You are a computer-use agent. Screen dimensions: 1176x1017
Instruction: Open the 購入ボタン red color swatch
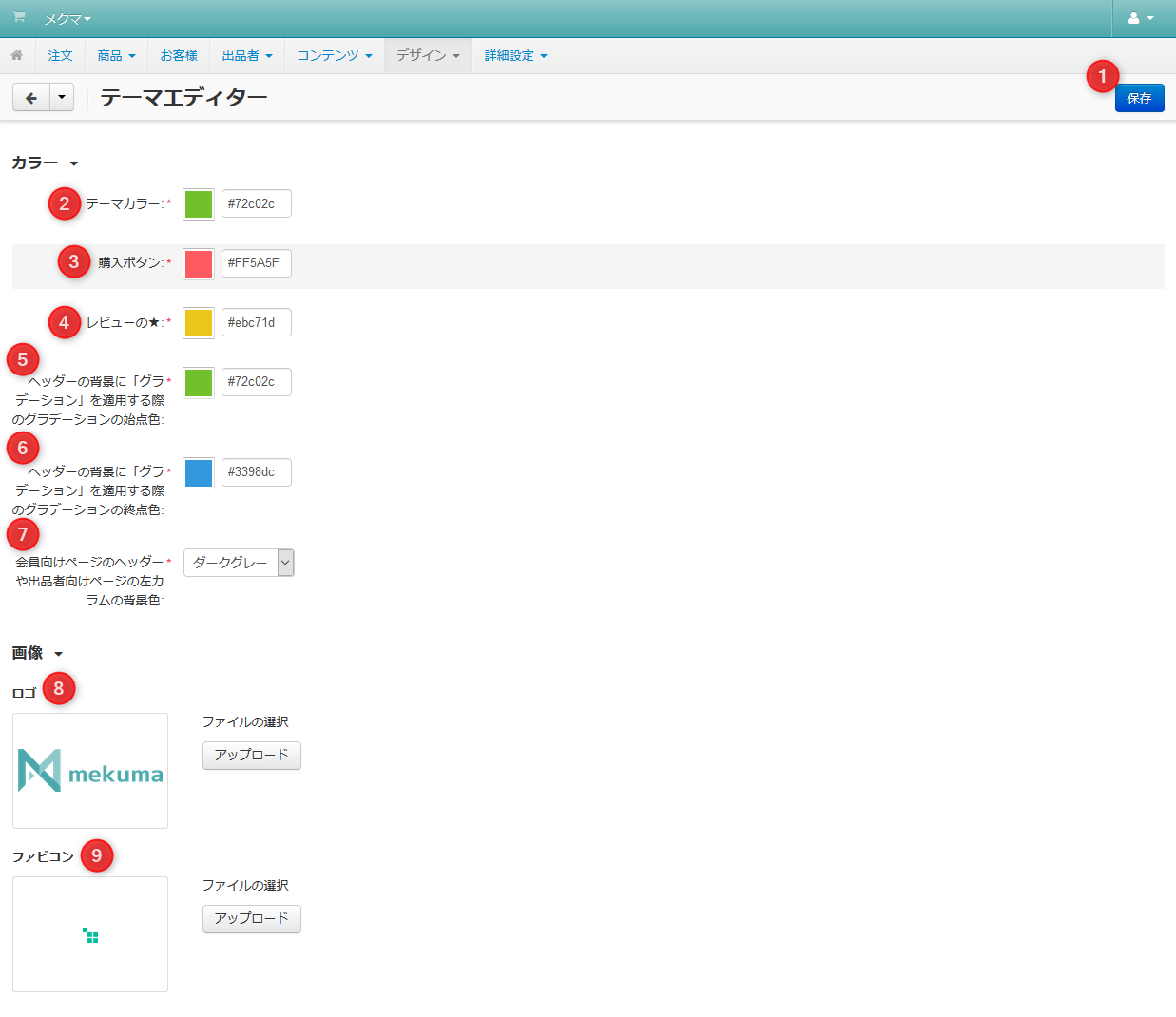[x=199, y=263]
